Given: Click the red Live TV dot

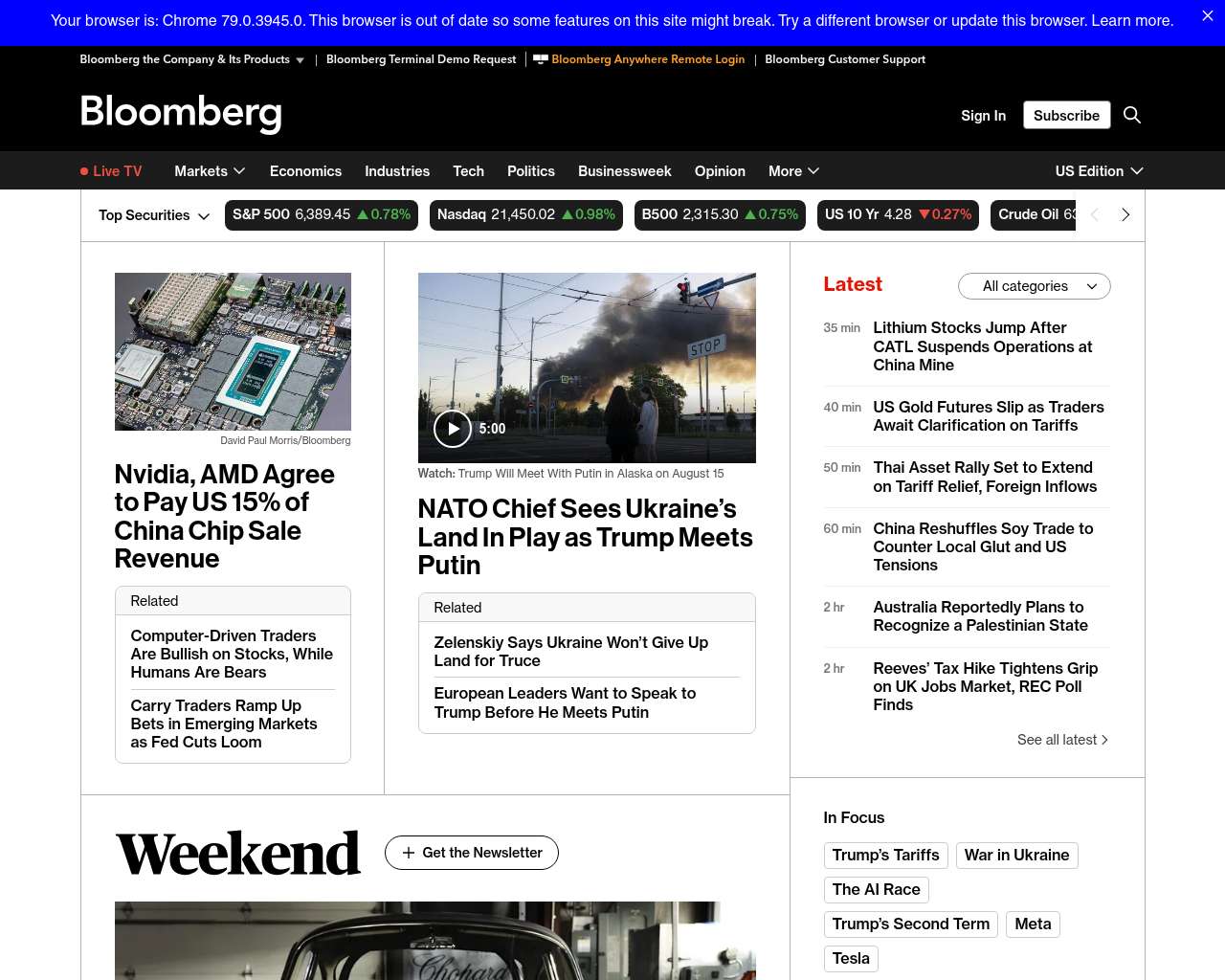Looking at the screenshot, I should tap(84, 171).
